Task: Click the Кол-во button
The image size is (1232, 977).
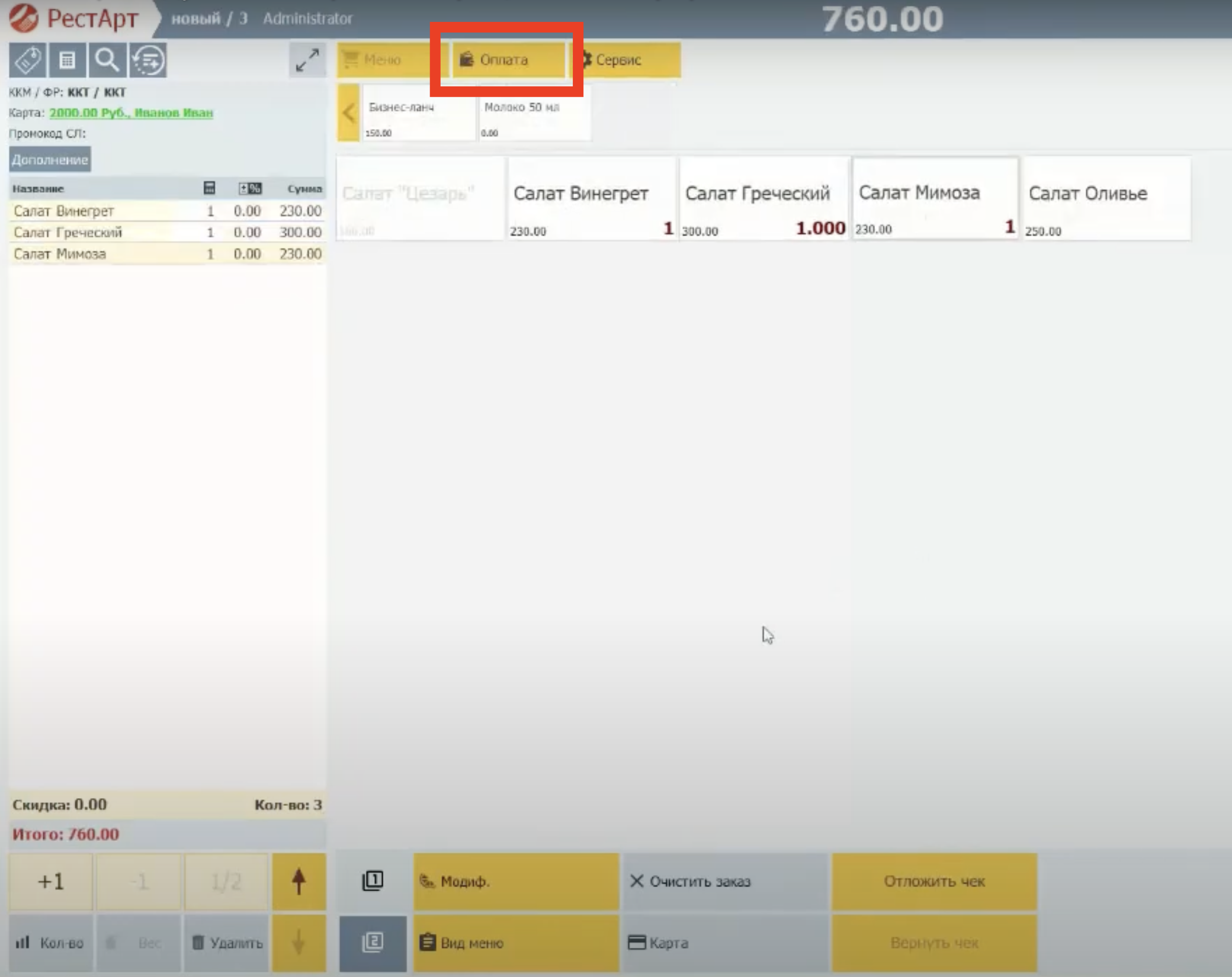Action: [51, 943]
